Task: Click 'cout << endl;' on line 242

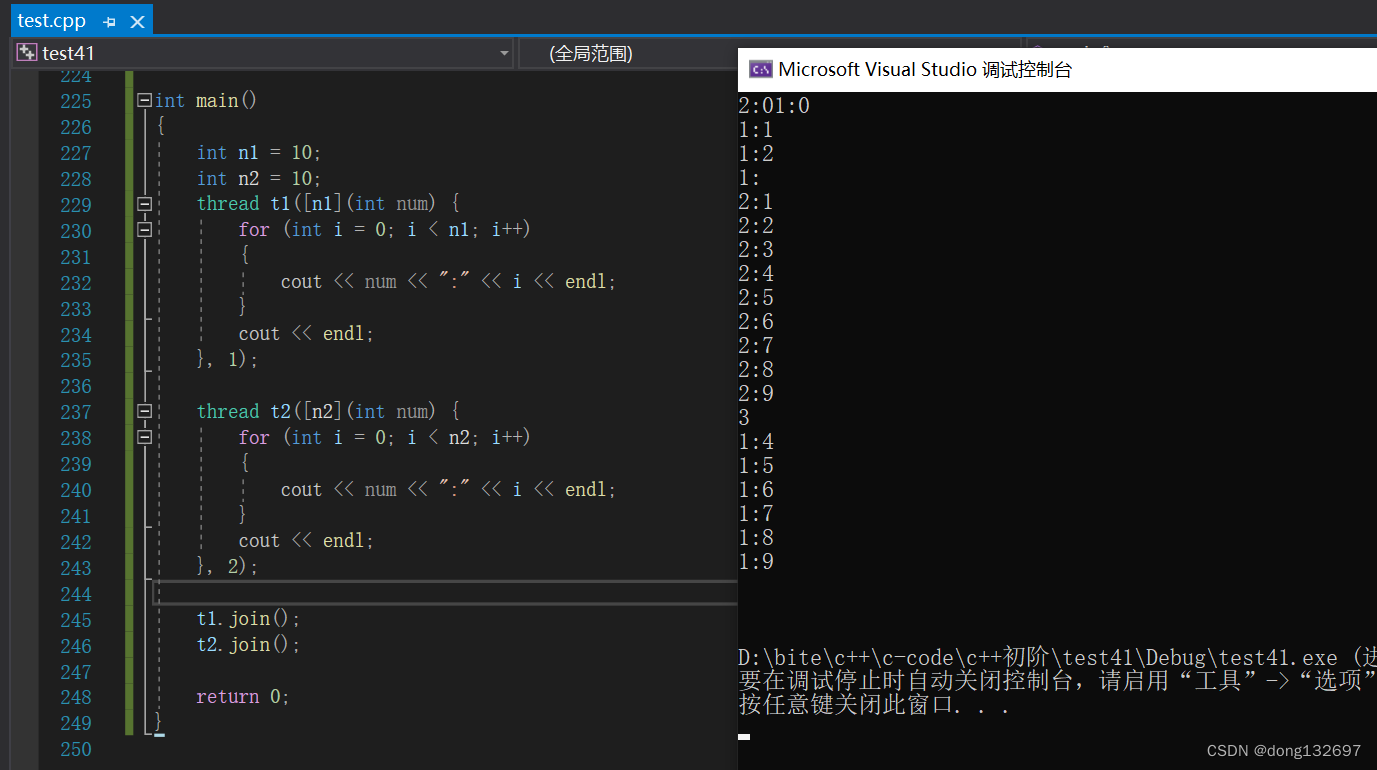Action: tap(306, 541)
